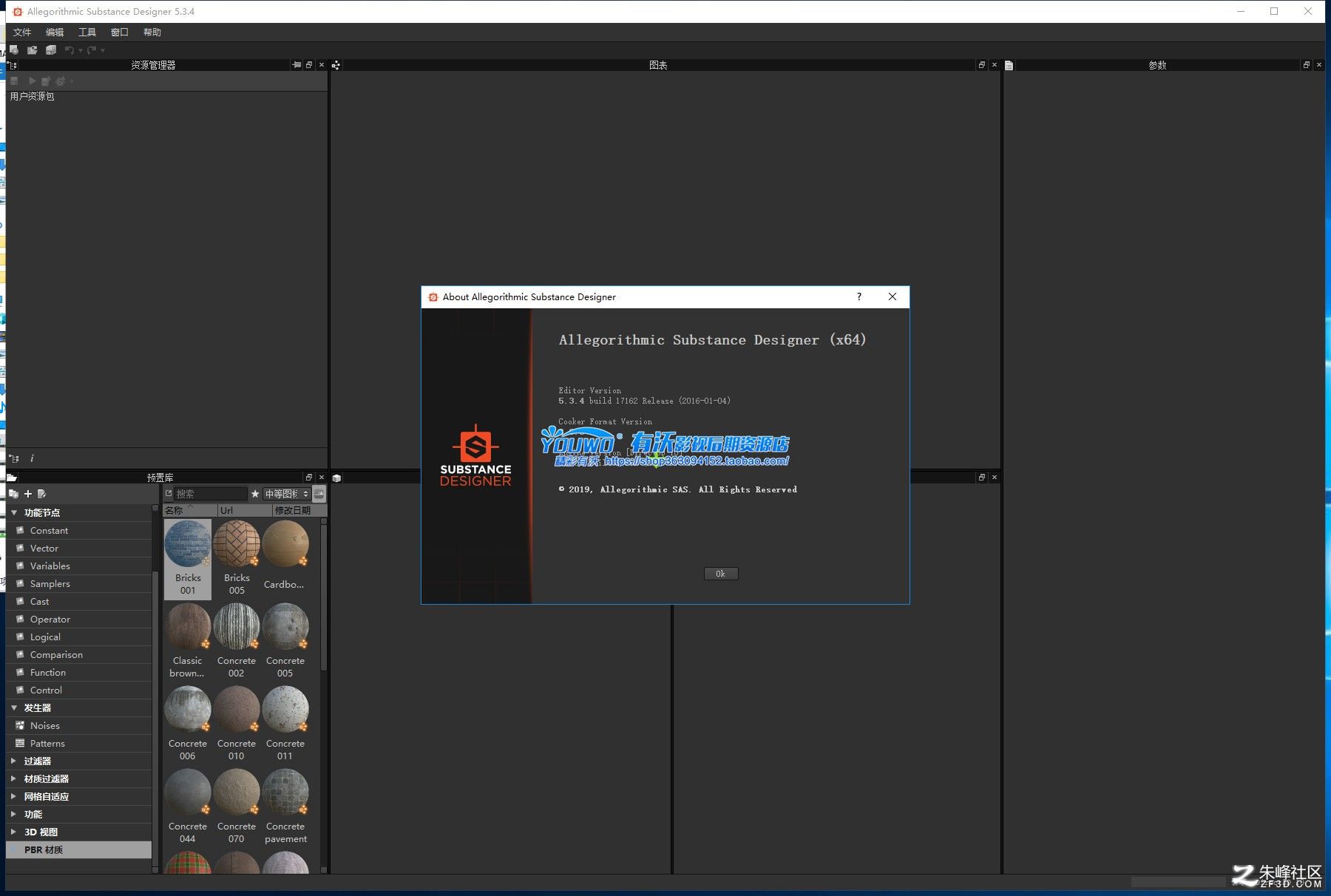The image size is (1331, 896).
Task: Click the Open package toolbar icon
Action: [32, 50]
